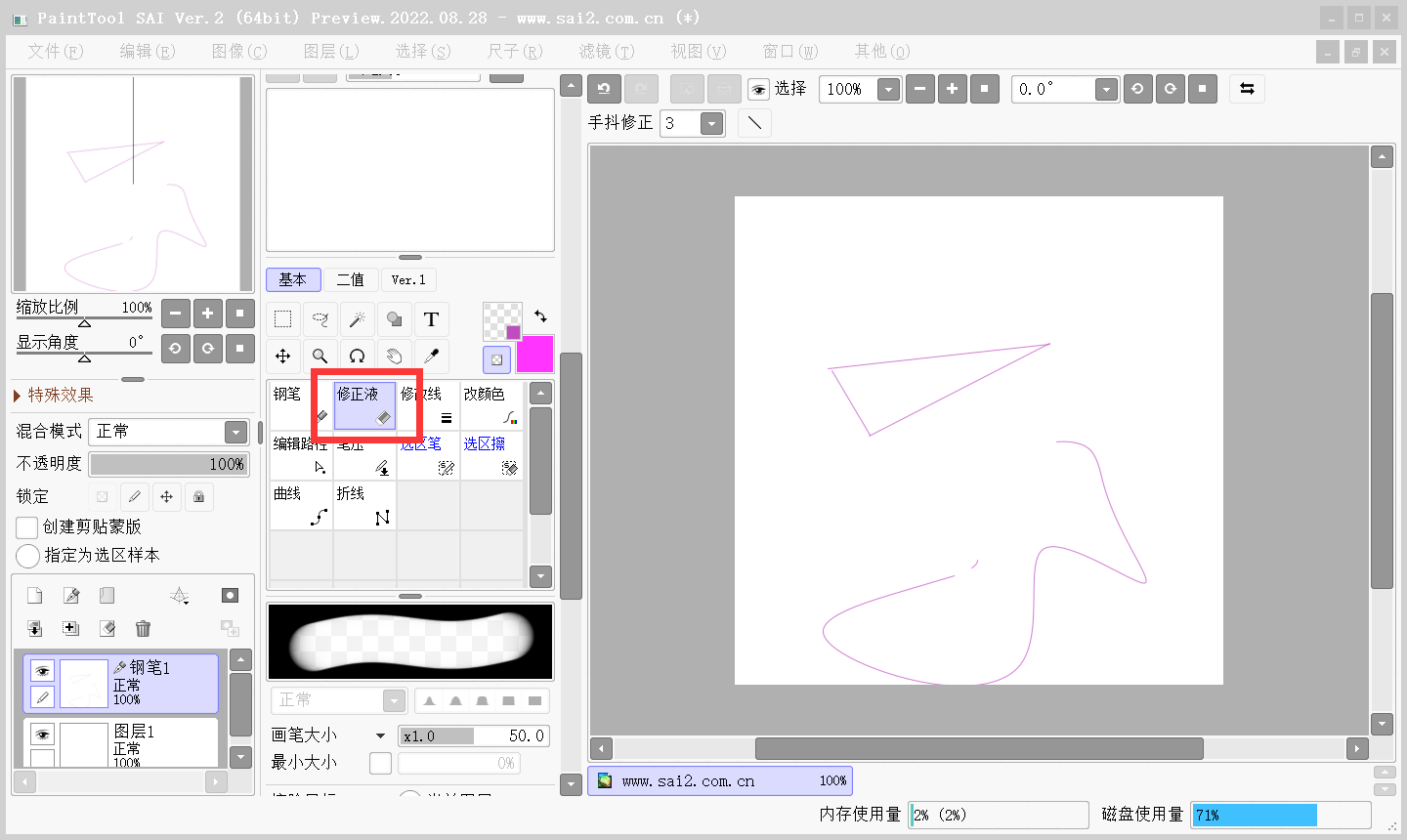
Task: Toggle selection visibility eye next to 选择
Action: (x=758, y=90)
